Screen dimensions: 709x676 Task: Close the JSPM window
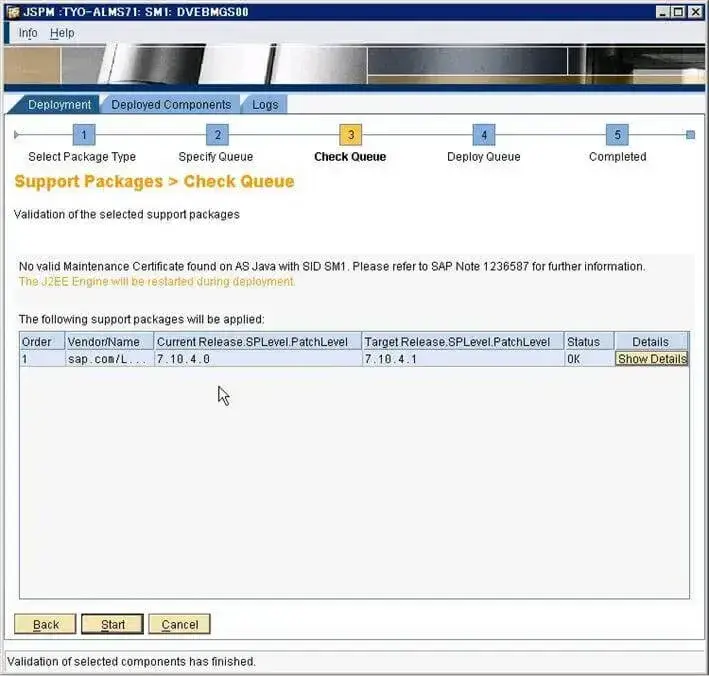click(x=695, y=12)
